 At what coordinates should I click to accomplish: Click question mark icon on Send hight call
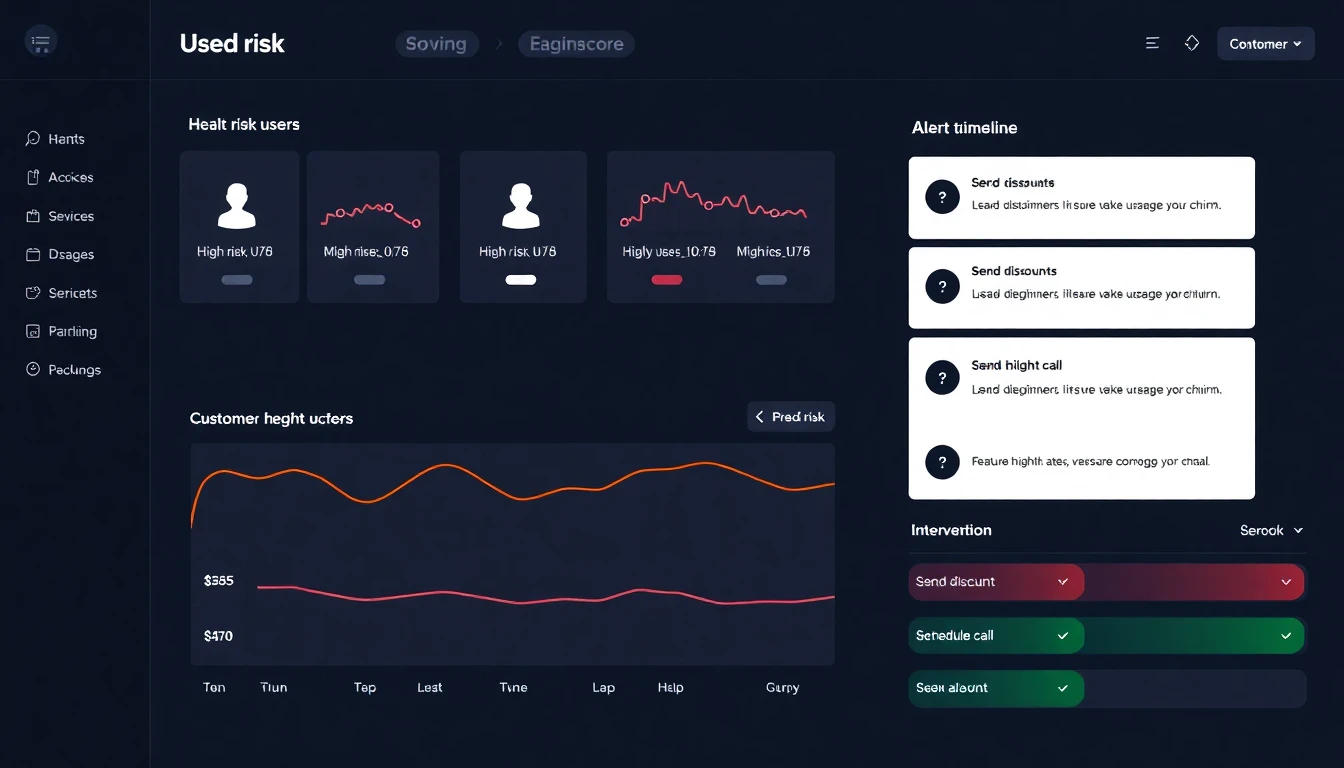[942, 377]
